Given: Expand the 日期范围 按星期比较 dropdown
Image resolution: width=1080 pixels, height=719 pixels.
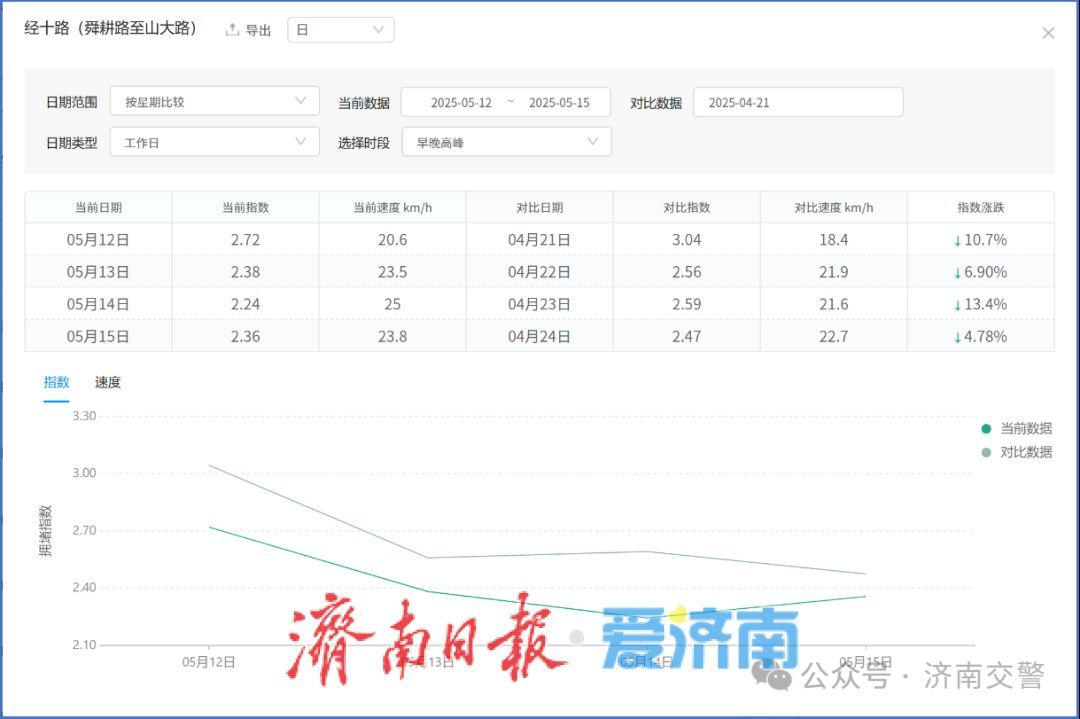Looking at the screenshot, I should 214,101.
